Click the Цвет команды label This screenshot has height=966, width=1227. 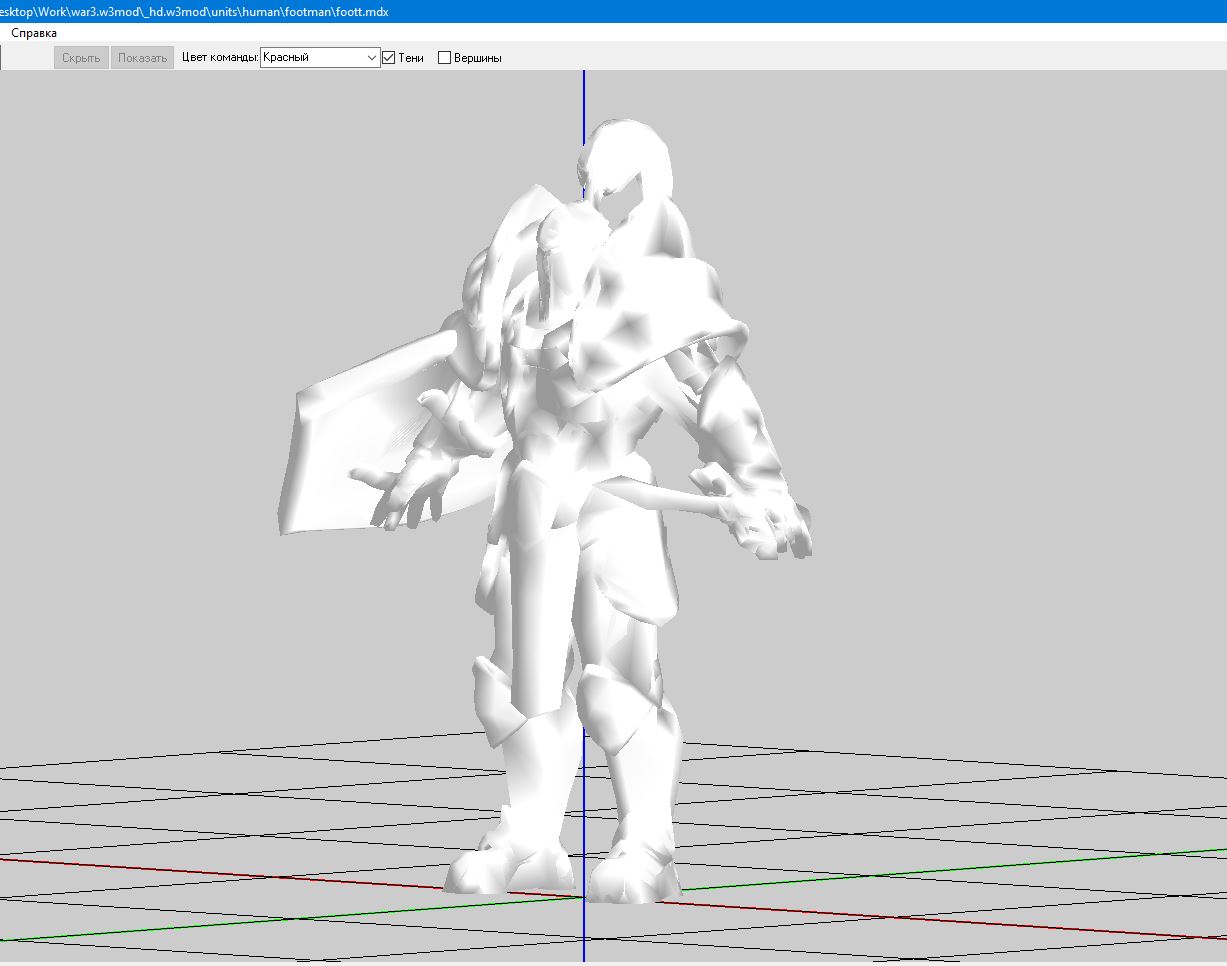tap(220, 58)
